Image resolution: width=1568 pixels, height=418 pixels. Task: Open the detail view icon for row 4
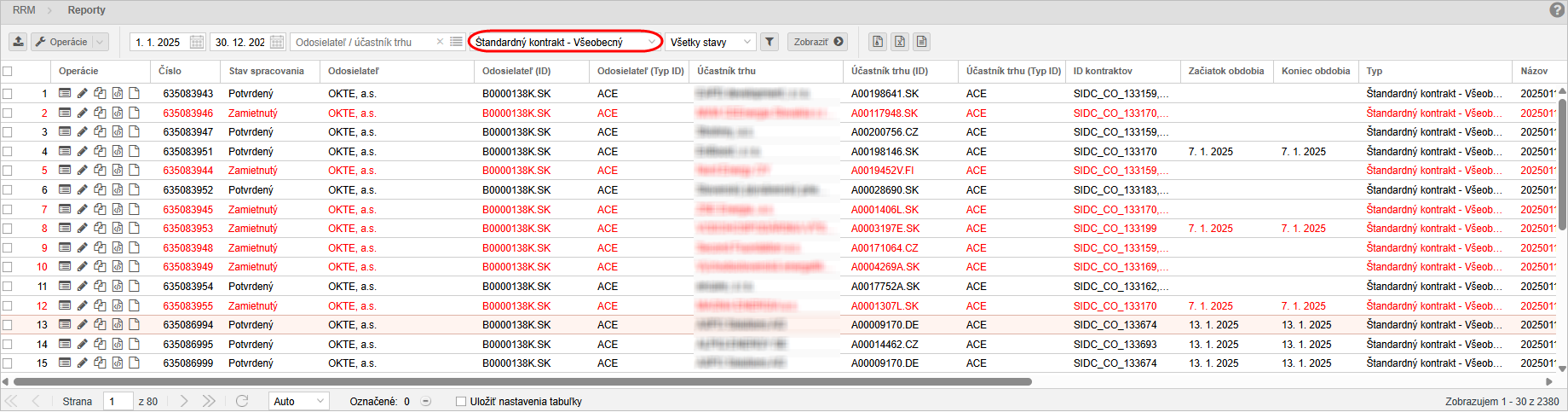(x=65, y=151)
